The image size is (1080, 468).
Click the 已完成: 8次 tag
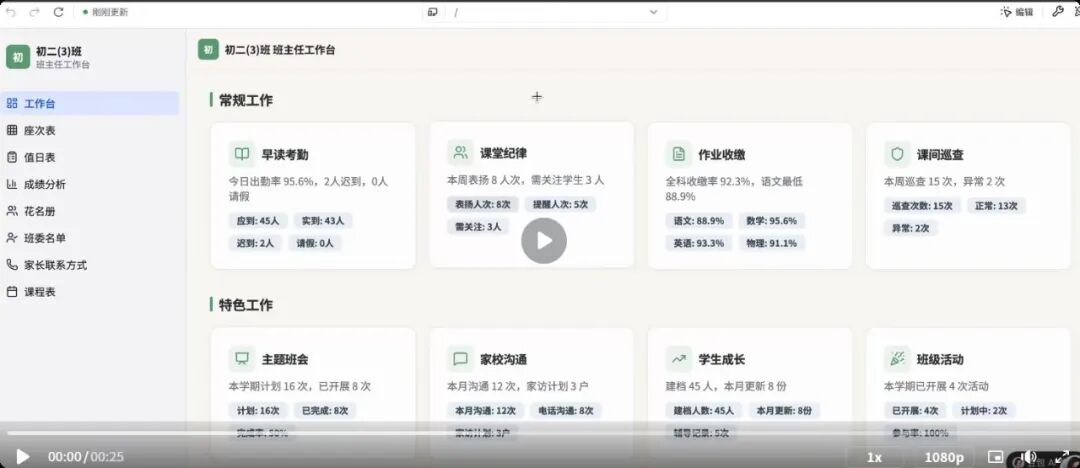(325, 411)
